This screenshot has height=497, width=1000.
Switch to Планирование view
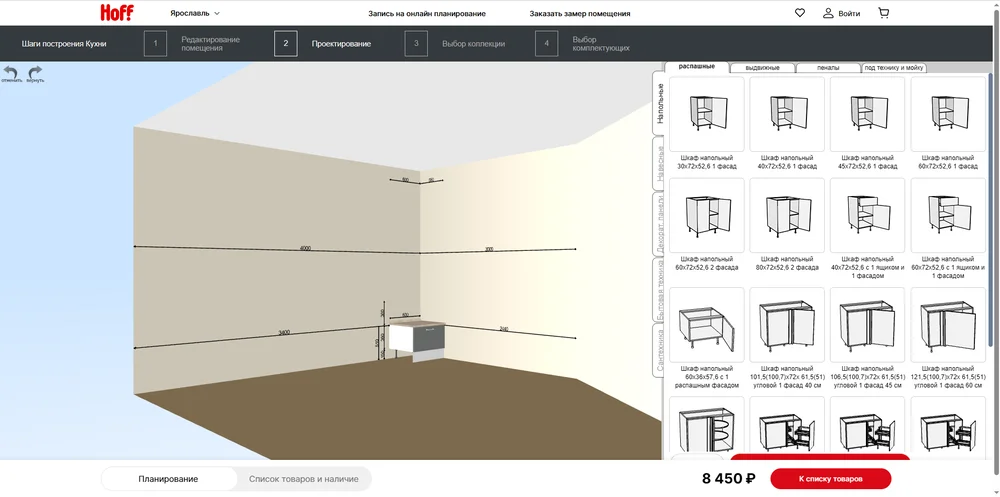click(168, 479)
